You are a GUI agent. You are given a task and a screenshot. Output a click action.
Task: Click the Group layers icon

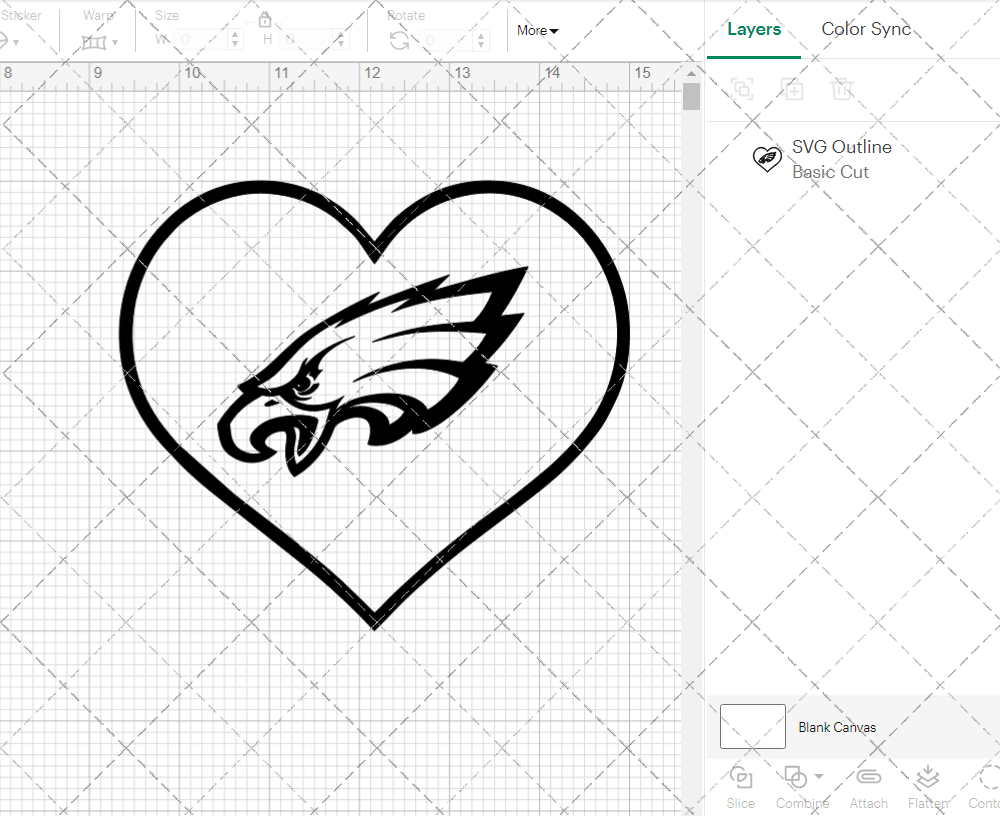[742, 89]
